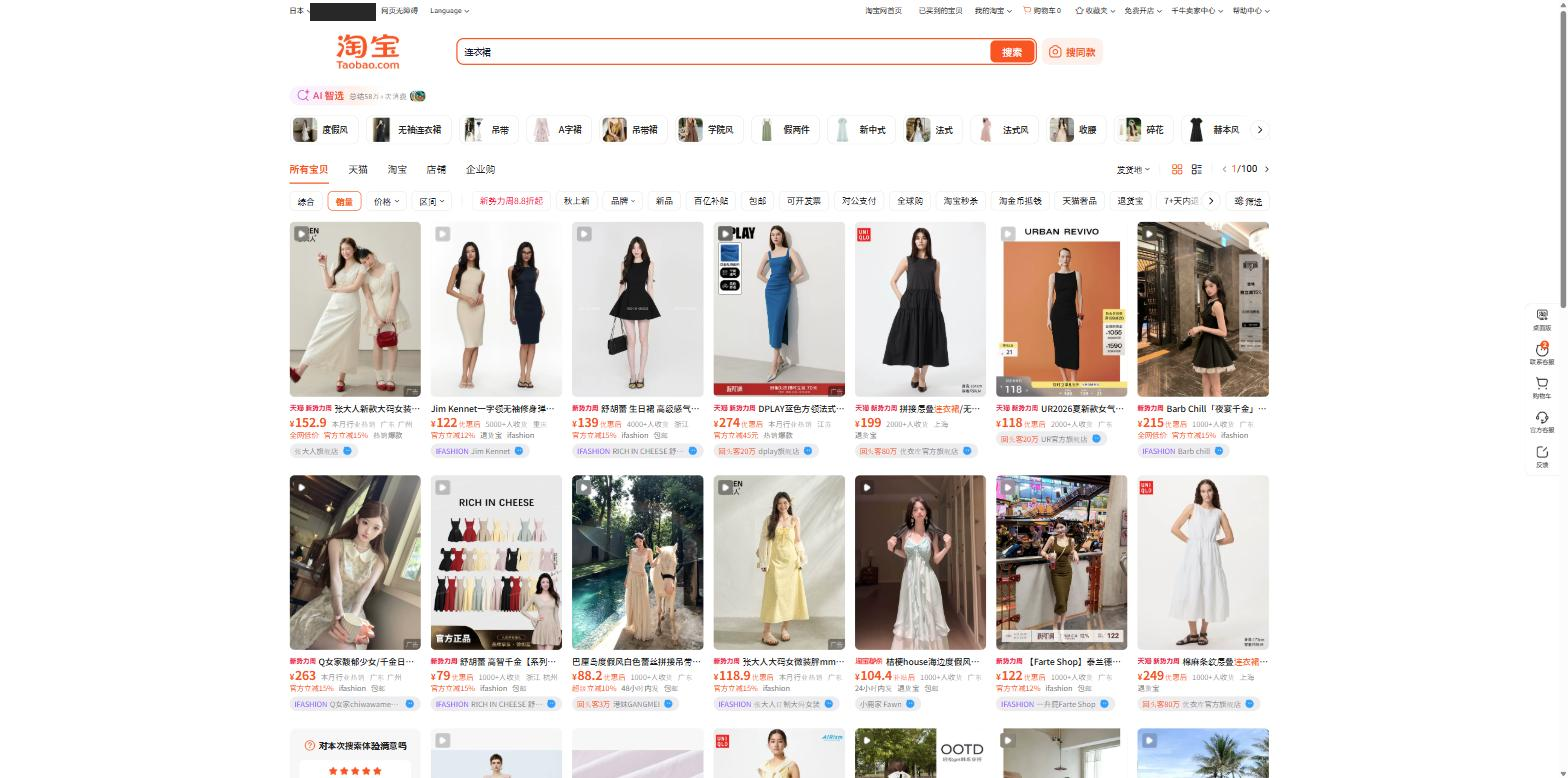Toggle 新品 filter tag
Image resolution: width=1568 pixels, height=778 pixels.
(664, 201)
